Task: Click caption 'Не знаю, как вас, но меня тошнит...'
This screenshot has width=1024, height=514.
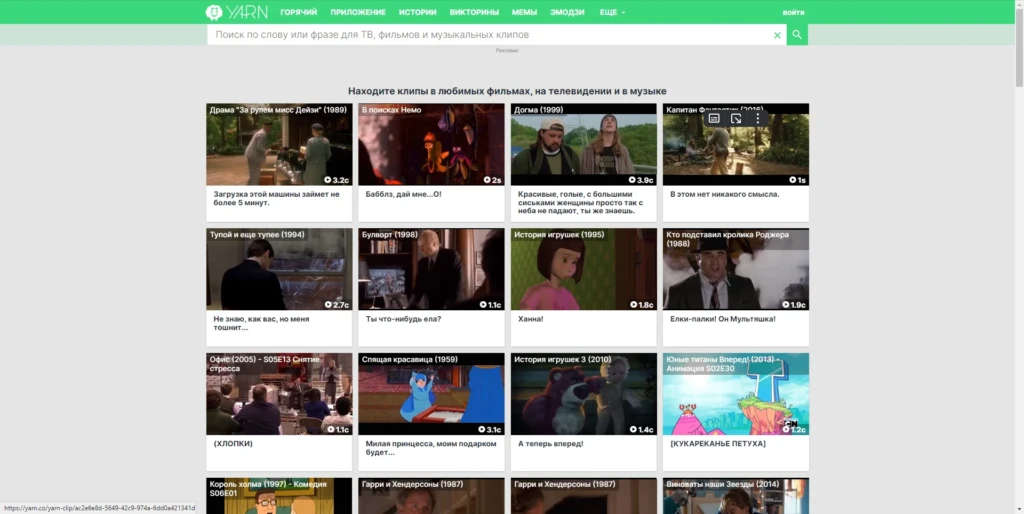Action: click(261, 323)
